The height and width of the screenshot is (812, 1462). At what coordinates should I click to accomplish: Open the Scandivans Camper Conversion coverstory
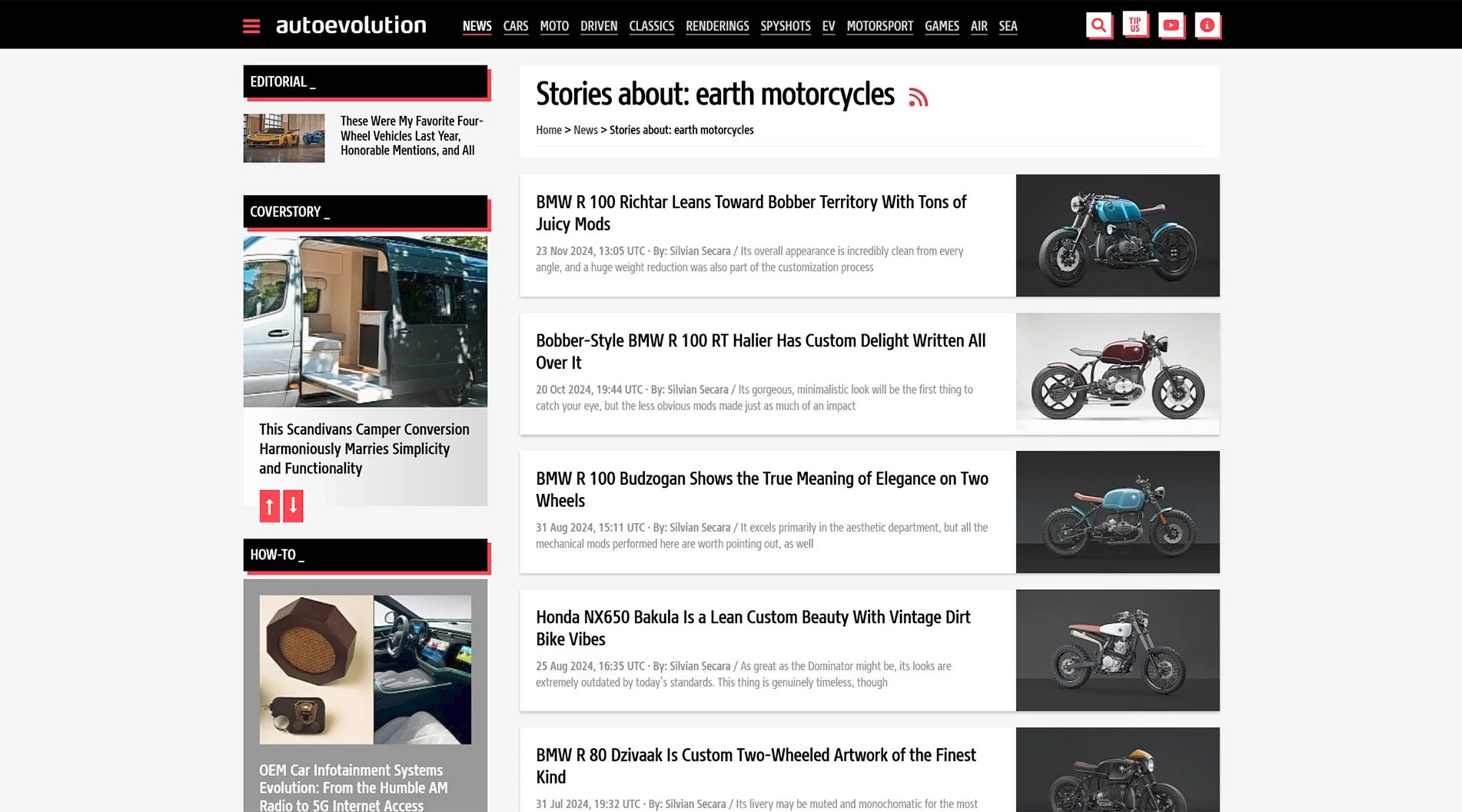(x=364, y=449)
